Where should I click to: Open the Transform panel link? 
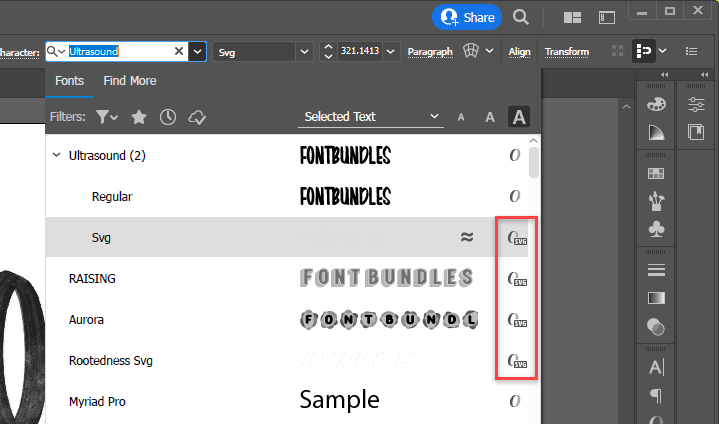567,52
